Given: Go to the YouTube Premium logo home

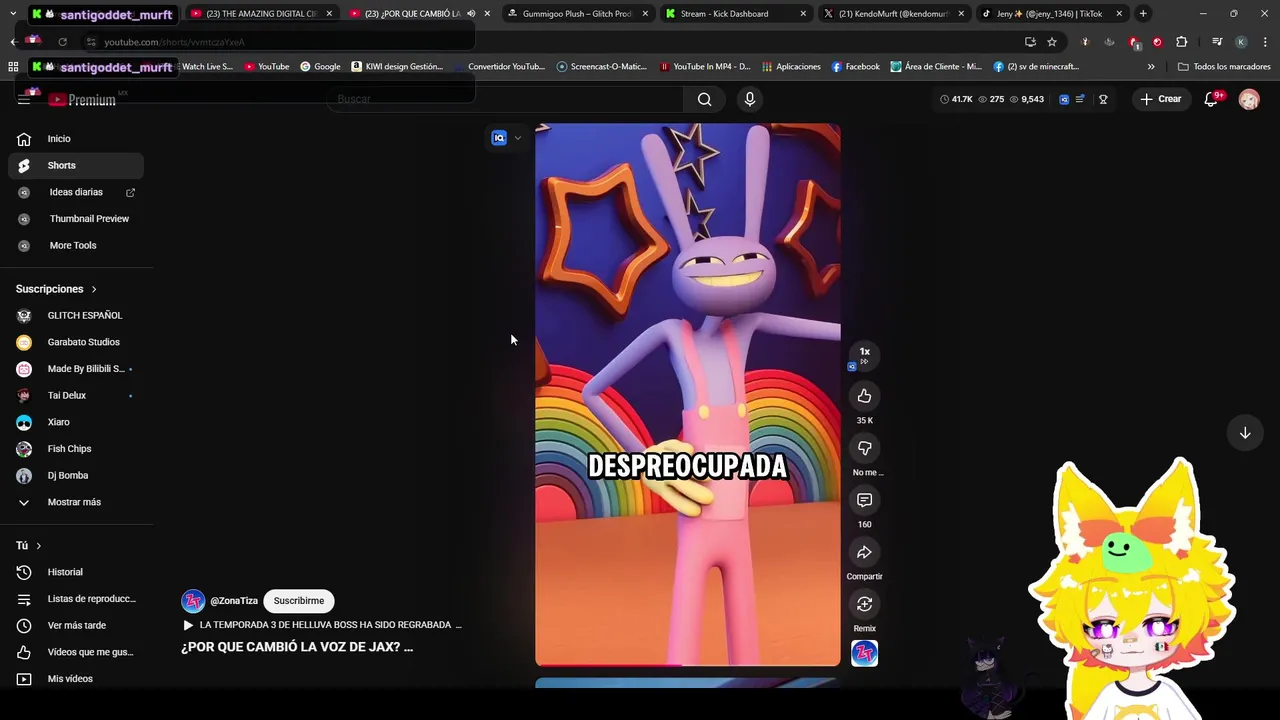Looking at the screenshot, I should [82, 99].
